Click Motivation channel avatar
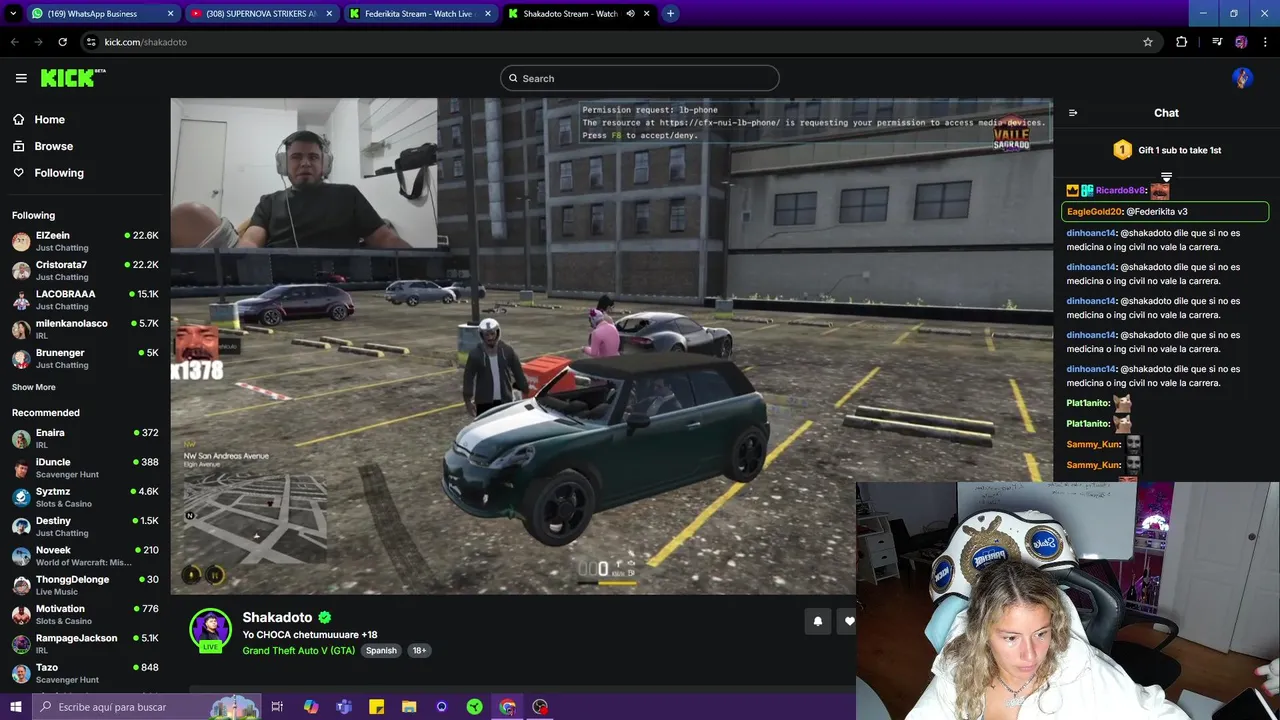The width and height of the screenshot is (1280, 720). (21, 614)
